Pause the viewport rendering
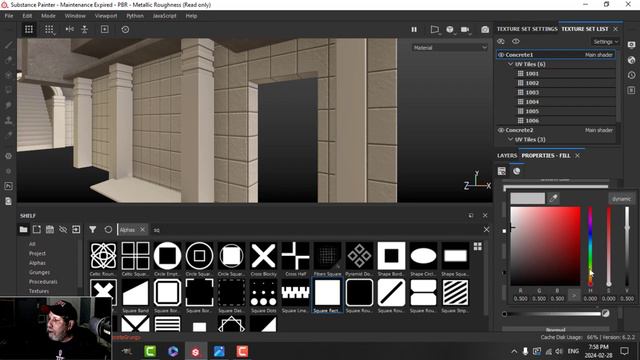The height and width of the screenshot is (360, 640). tap(414, 29)
